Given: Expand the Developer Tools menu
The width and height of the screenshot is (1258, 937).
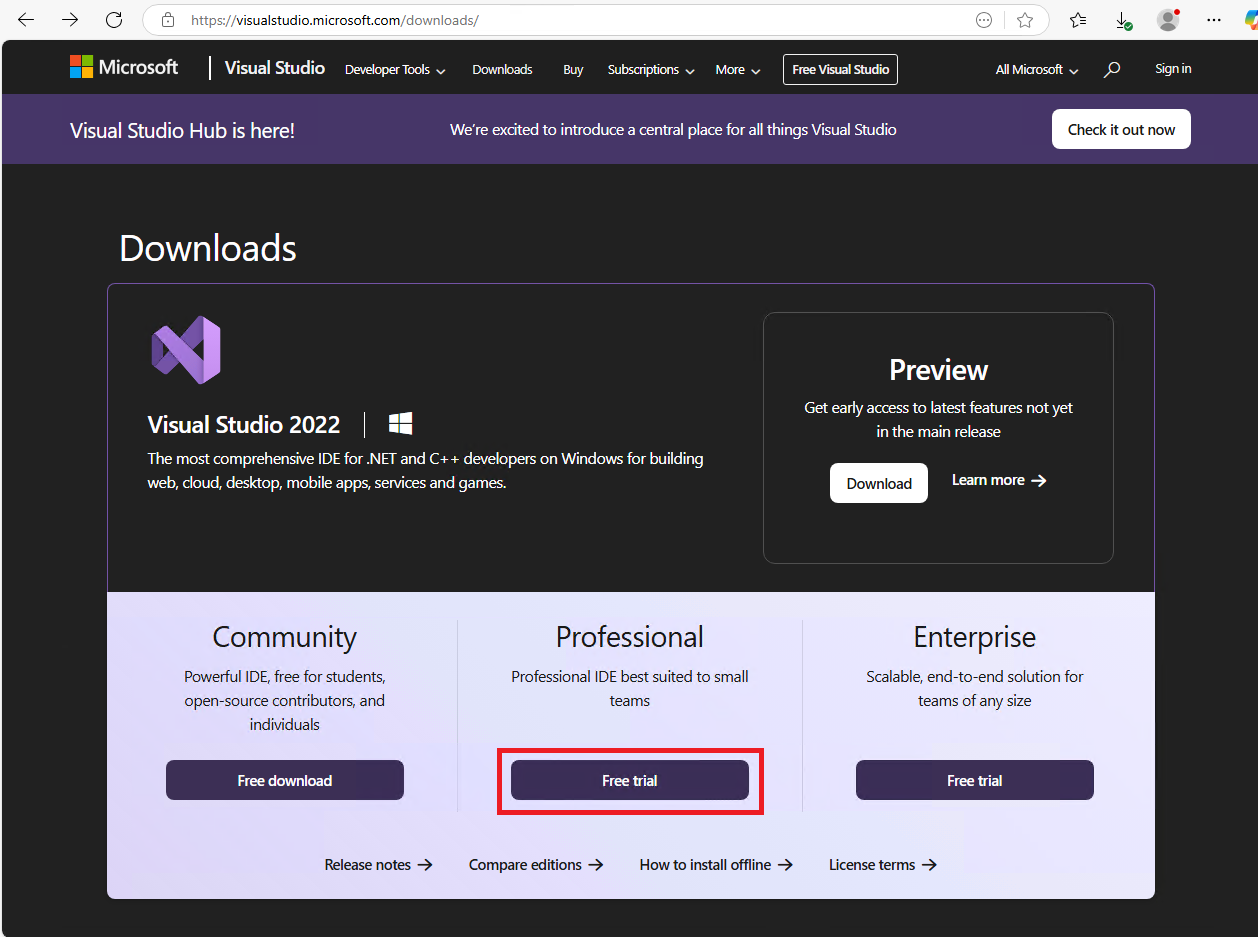Looking at the screenshot, I should click(395, 70).
